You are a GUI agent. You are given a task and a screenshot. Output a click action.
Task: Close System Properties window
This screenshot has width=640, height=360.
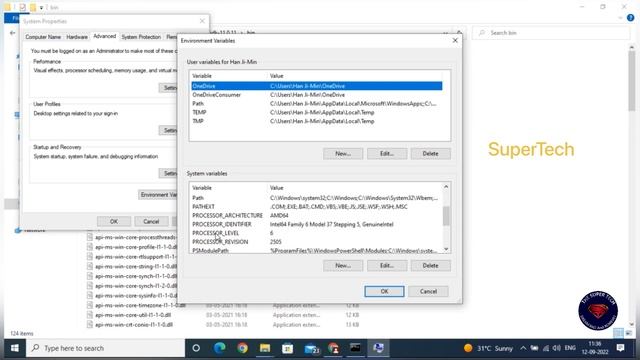point(202,21)
